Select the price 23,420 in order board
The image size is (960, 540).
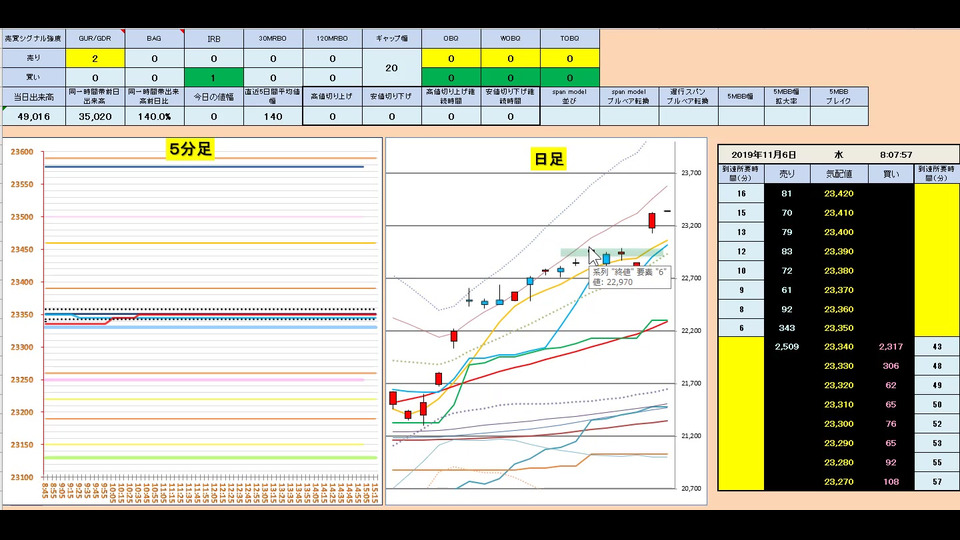pyautogui.click(x=839, y=193)
